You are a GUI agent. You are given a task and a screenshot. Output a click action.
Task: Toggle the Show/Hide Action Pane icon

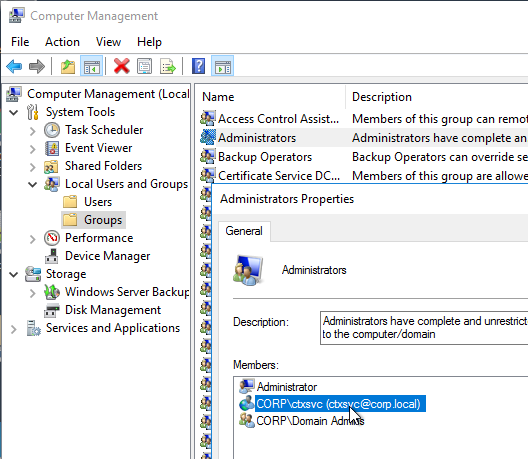point(223,66)
